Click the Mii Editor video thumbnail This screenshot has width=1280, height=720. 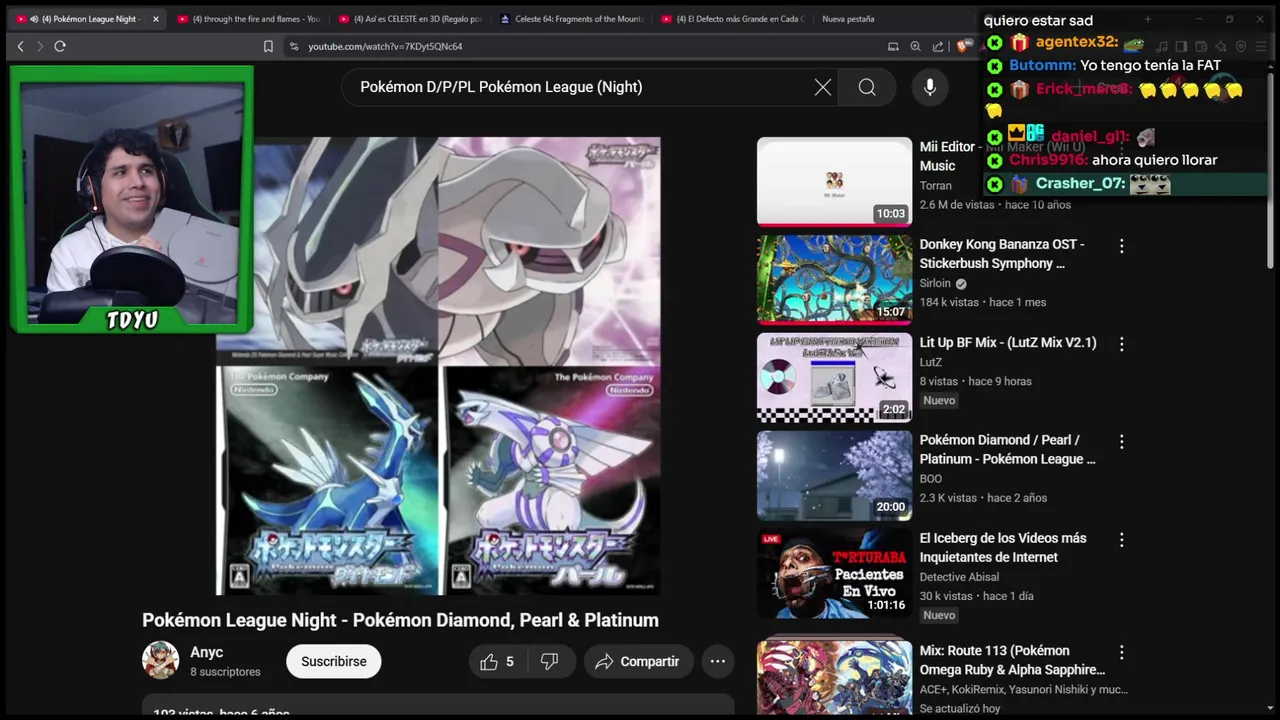point(834,181)
